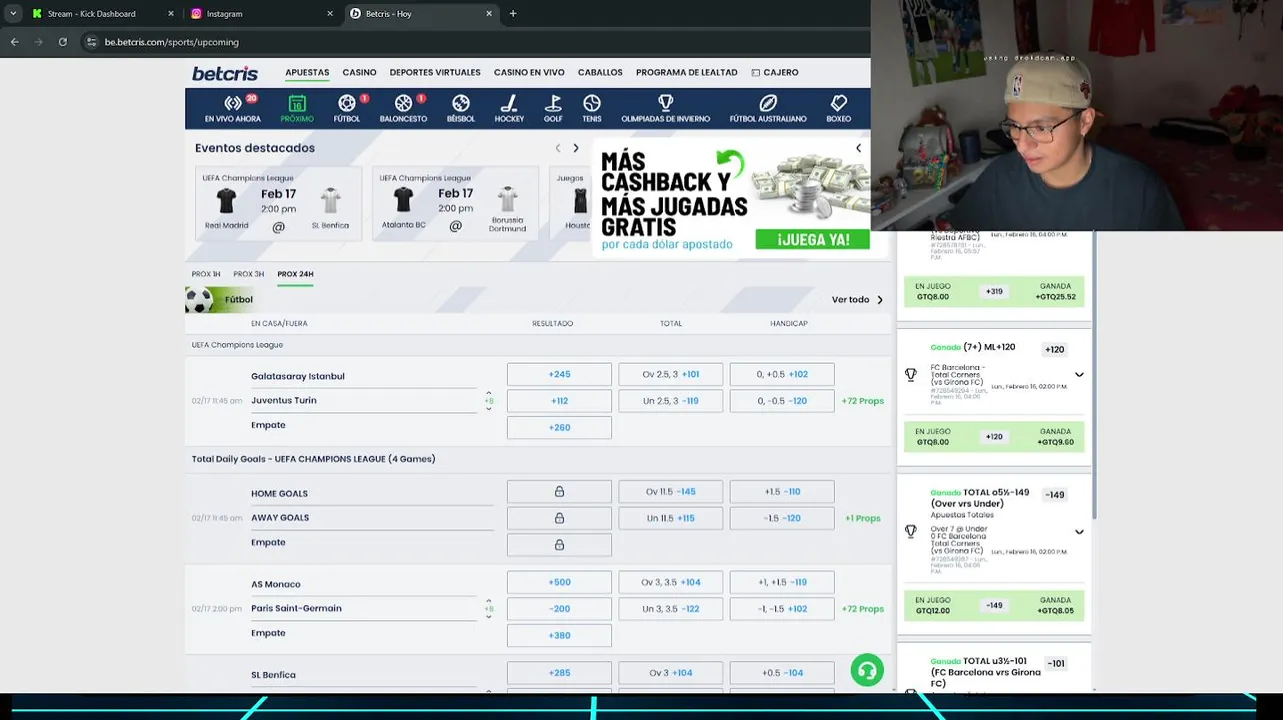
Task: Open Atalanta BC vs Borussia Dortmund card
Action: [x=455, y=203]
